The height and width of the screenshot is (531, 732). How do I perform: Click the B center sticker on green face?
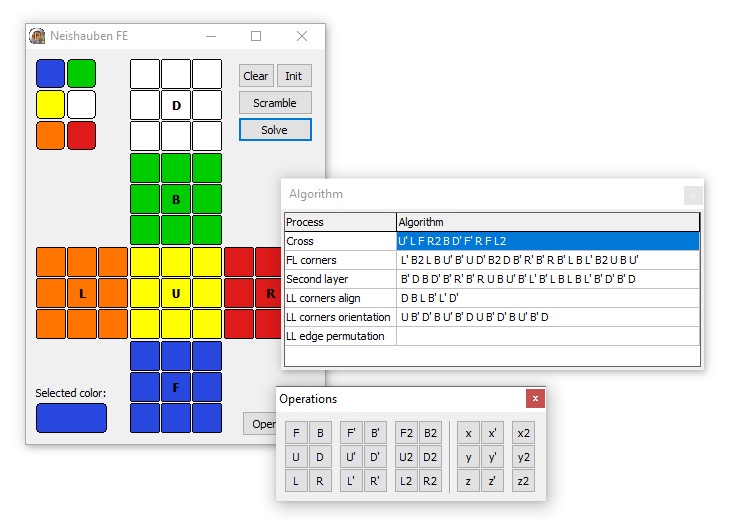point(176,199)
